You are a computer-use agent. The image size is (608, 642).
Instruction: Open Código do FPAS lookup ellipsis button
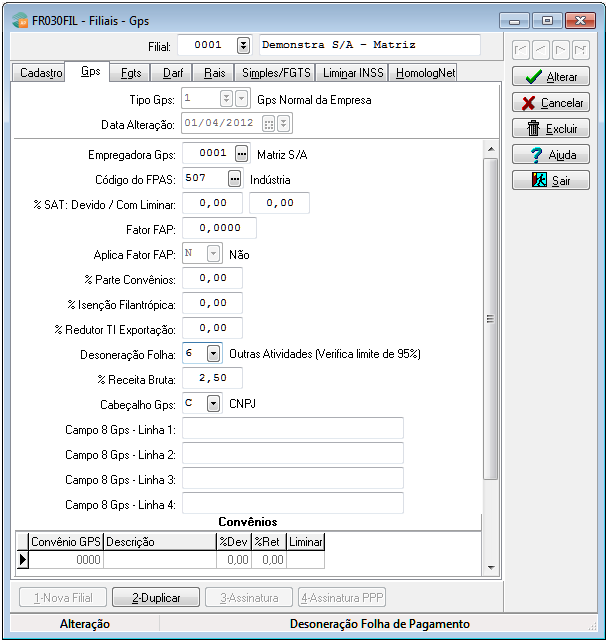(235, 179)
